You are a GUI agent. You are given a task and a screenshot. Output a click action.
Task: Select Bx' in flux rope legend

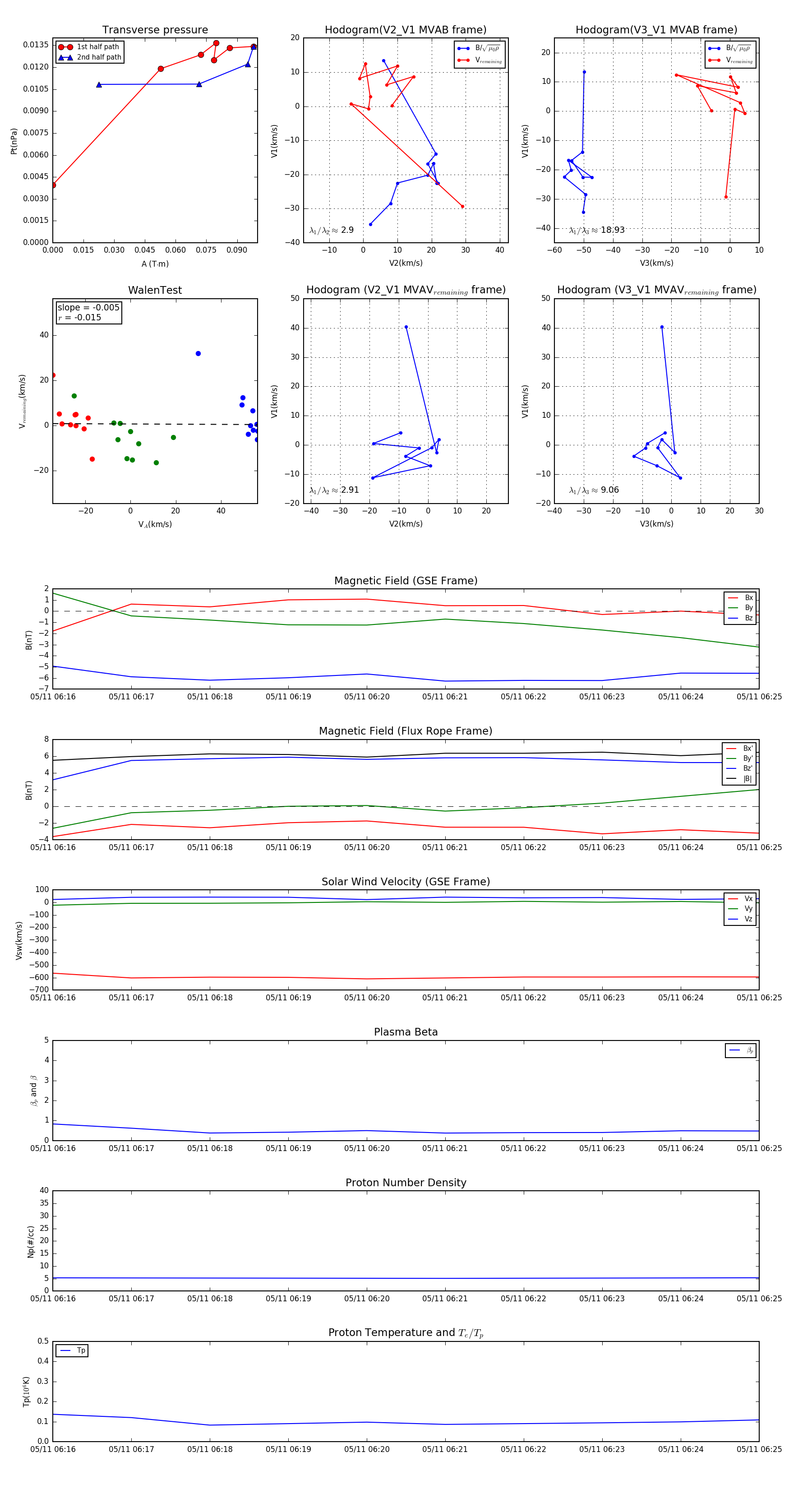click(739, 748)
